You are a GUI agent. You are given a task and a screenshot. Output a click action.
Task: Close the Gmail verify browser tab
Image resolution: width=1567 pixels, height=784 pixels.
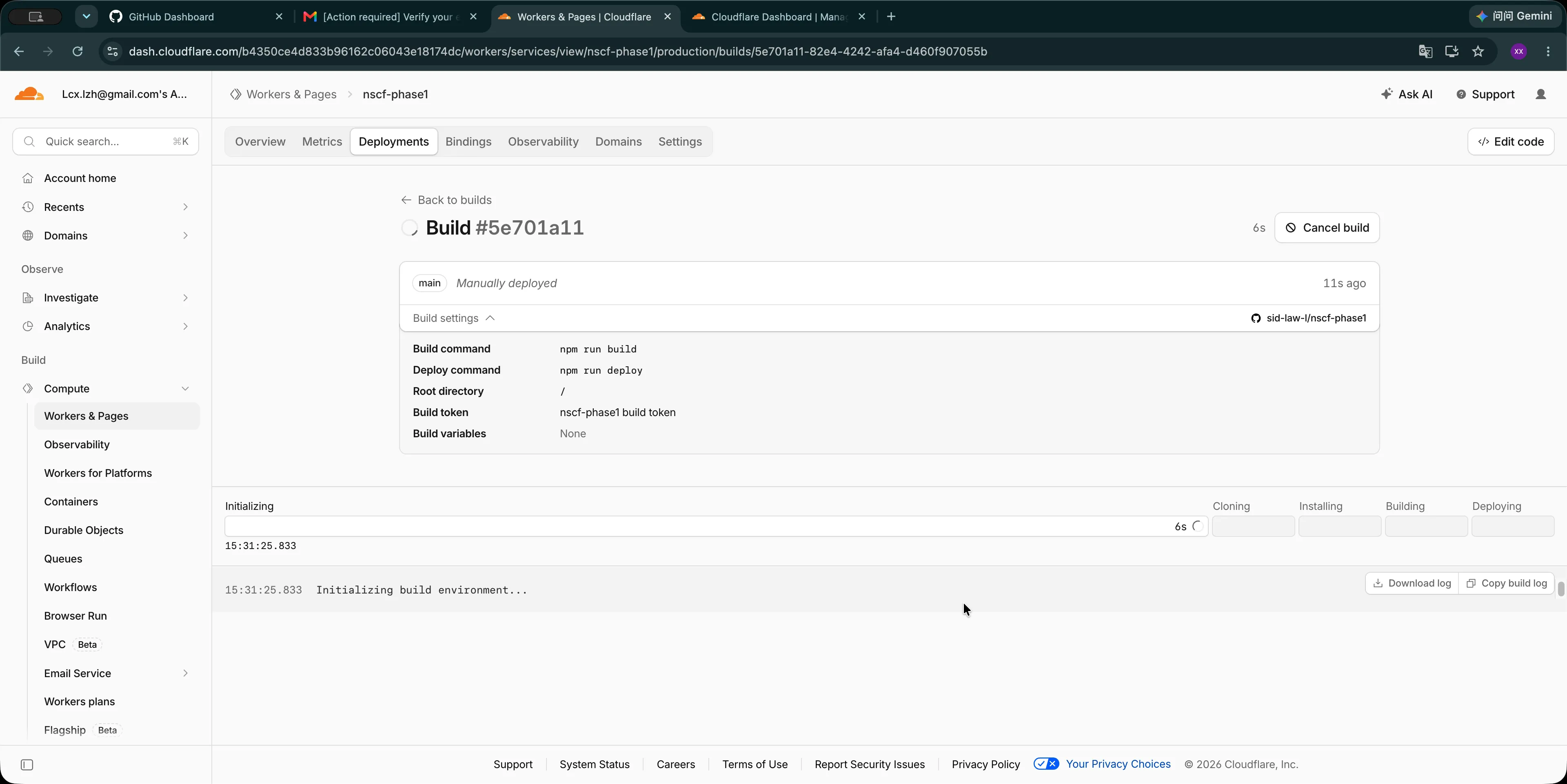click(x=473, y=17)
